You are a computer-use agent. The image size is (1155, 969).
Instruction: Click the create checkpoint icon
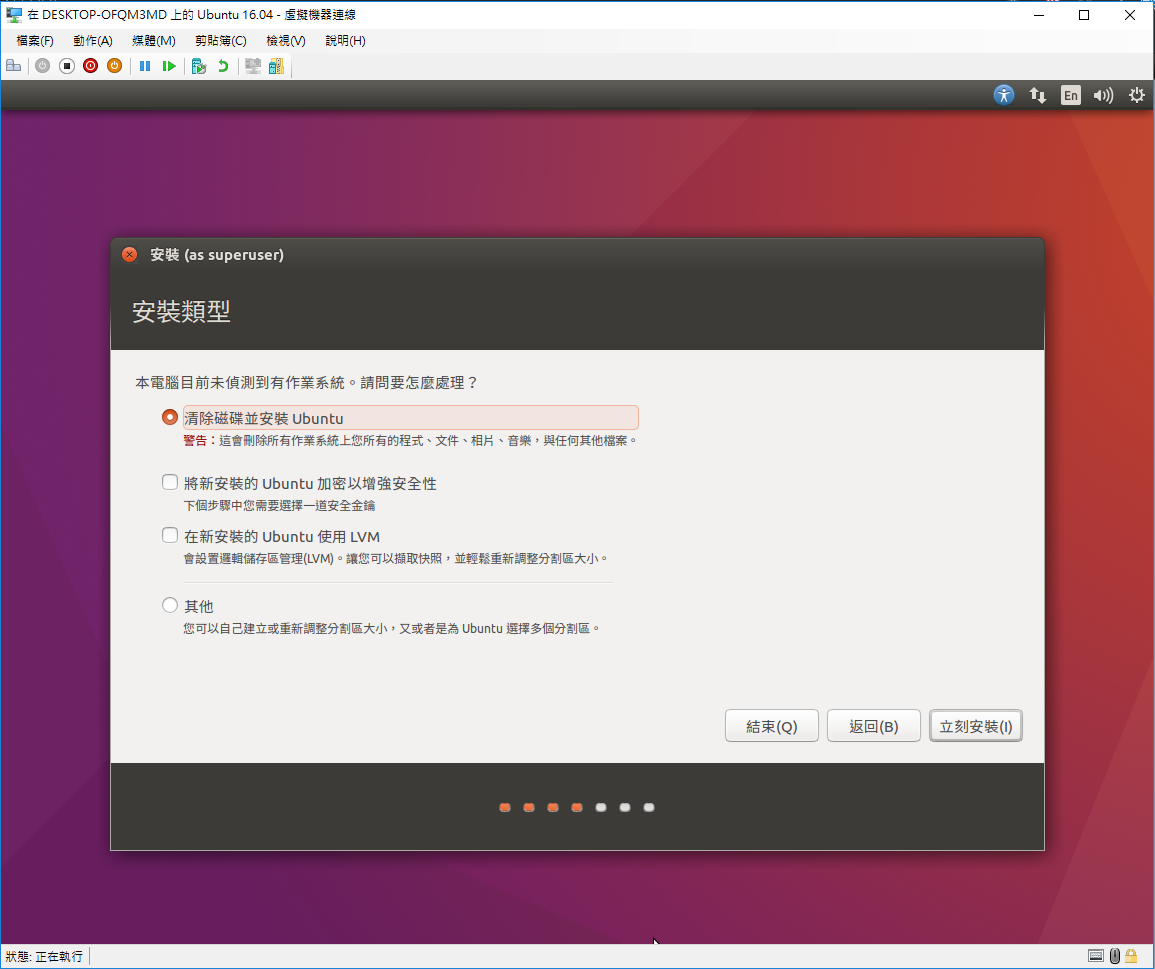[198, 66]
